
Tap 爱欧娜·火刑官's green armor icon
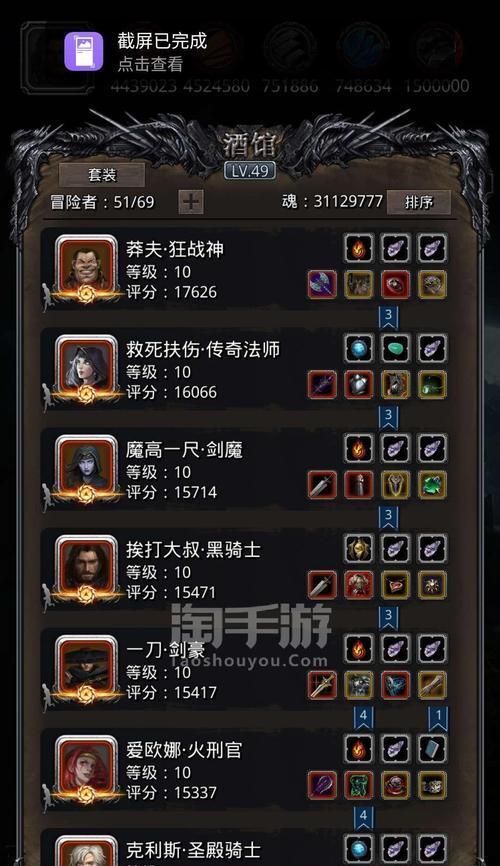tap(359, 785)
